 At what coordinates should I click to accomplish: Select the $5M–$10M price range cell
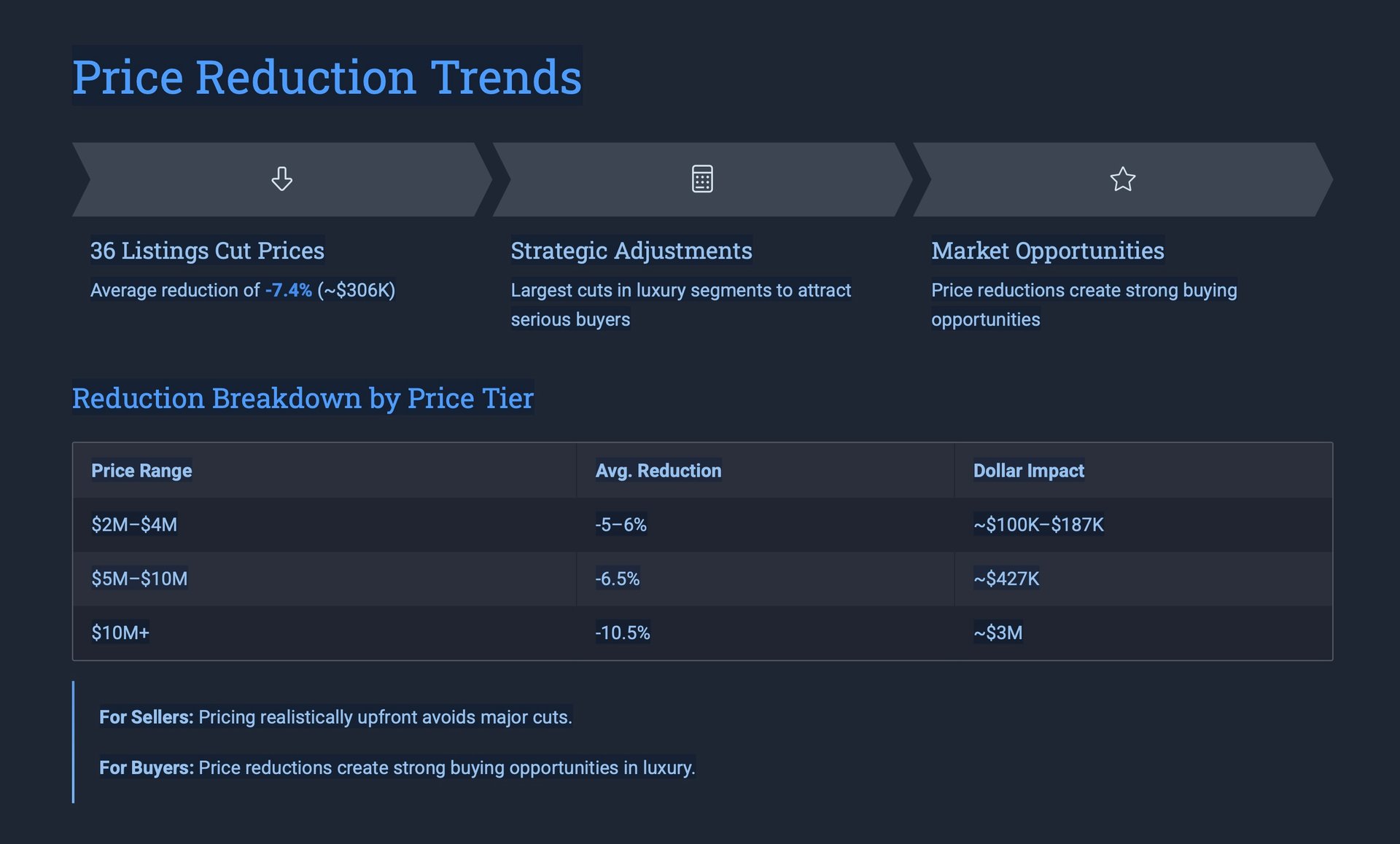pos(139,579)
